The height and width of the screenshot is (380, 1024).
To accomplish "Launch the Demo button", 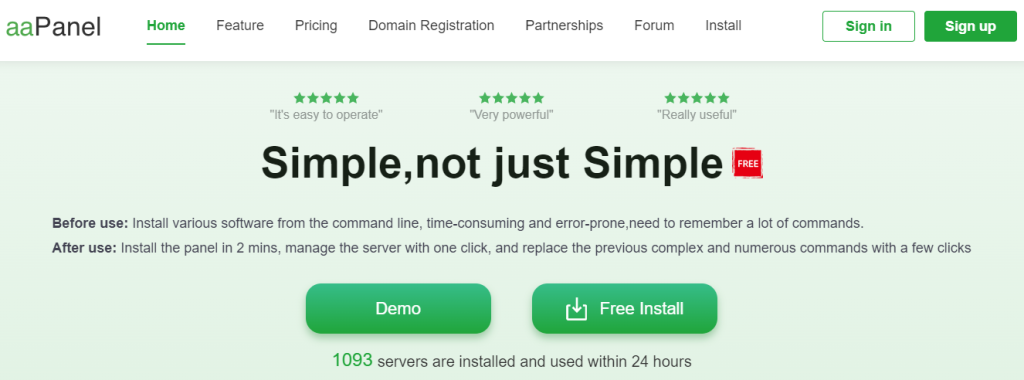I will [398, 308].
